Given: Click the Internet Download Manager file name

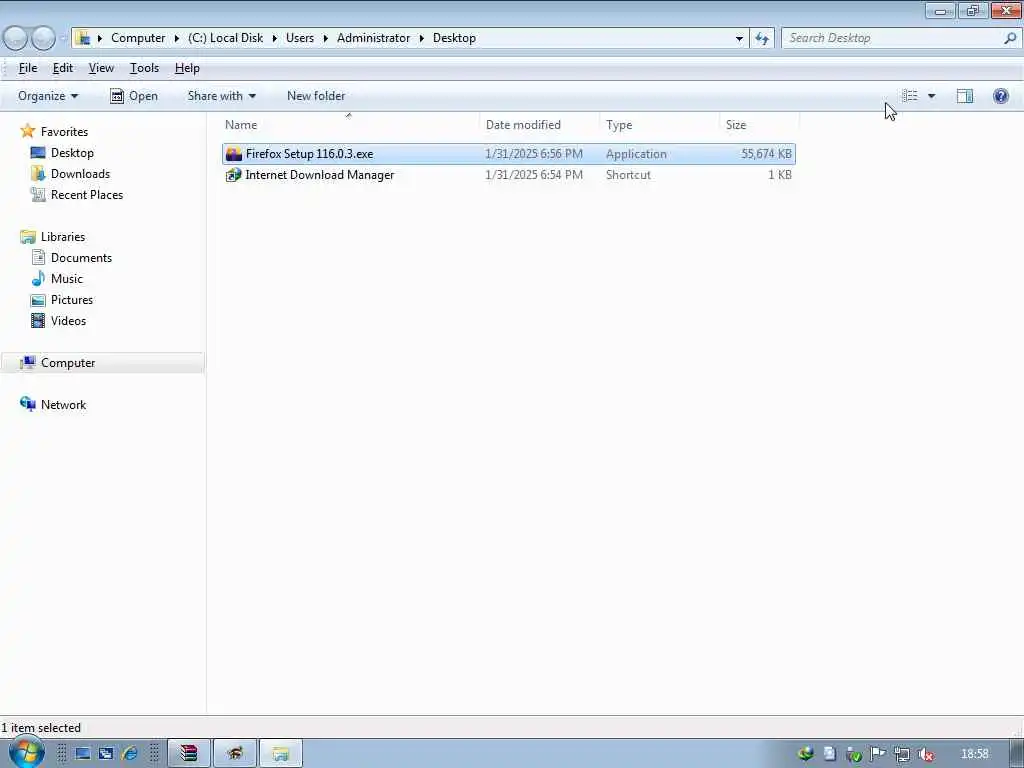Looking at the screenshot, I should [x=320, y=175].
